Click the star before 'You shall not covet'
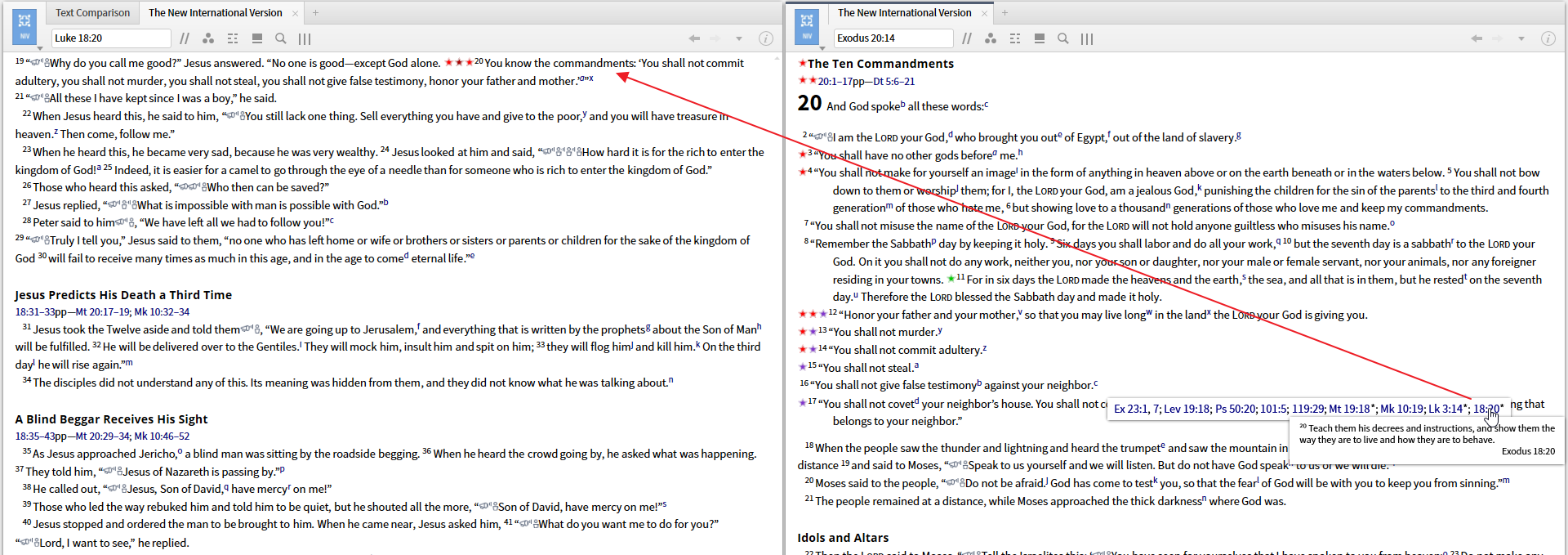This screenshot has width=1568, height=555. [x=803, y=402]
